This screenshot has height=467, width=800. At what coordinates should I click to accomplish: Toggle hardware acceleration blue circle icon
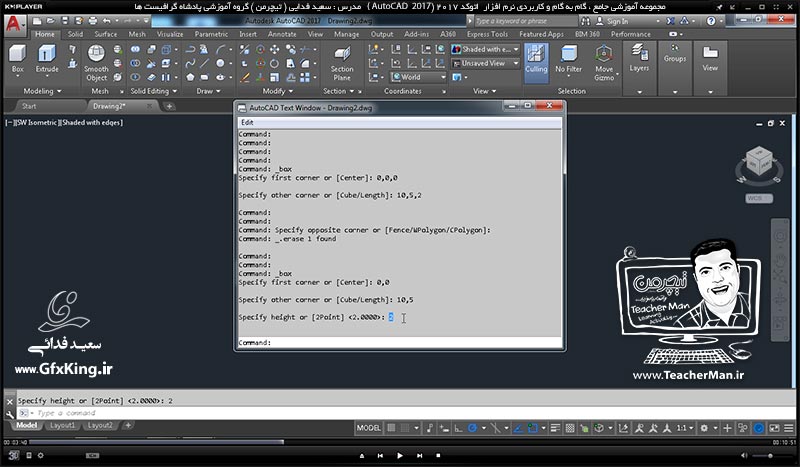759,428
